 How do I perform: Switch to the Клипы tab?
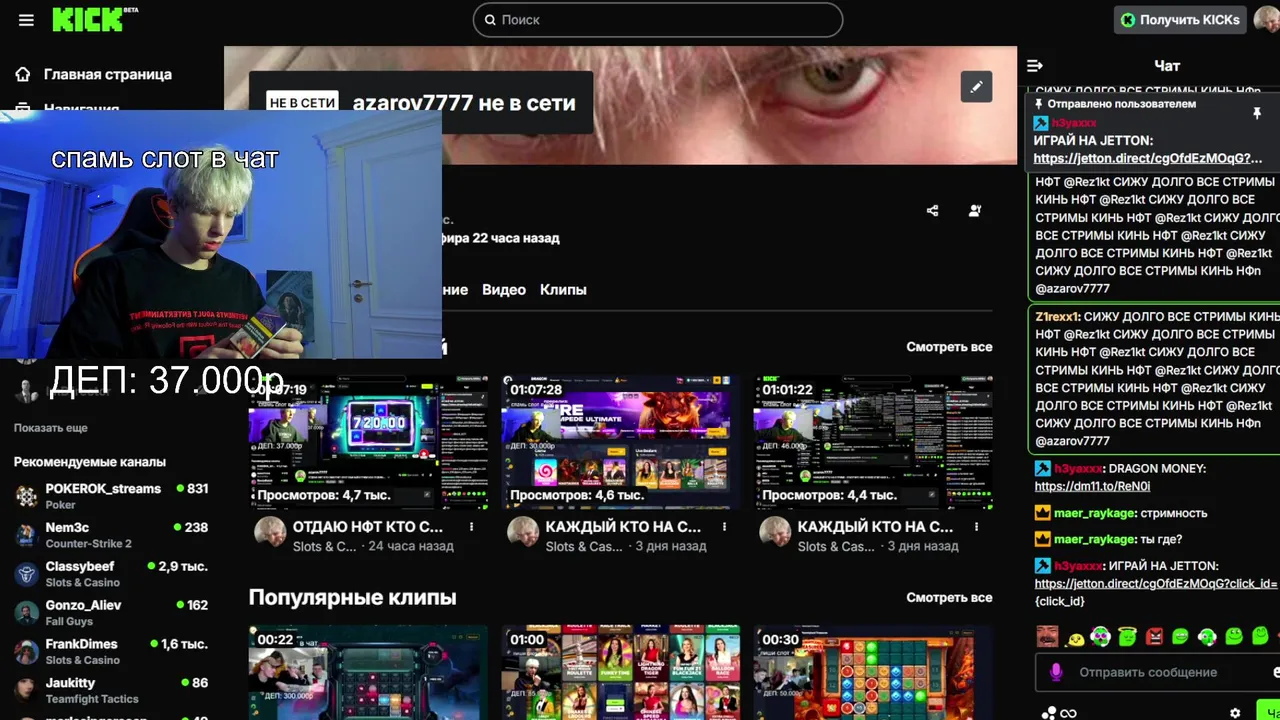tap(563, 289)
